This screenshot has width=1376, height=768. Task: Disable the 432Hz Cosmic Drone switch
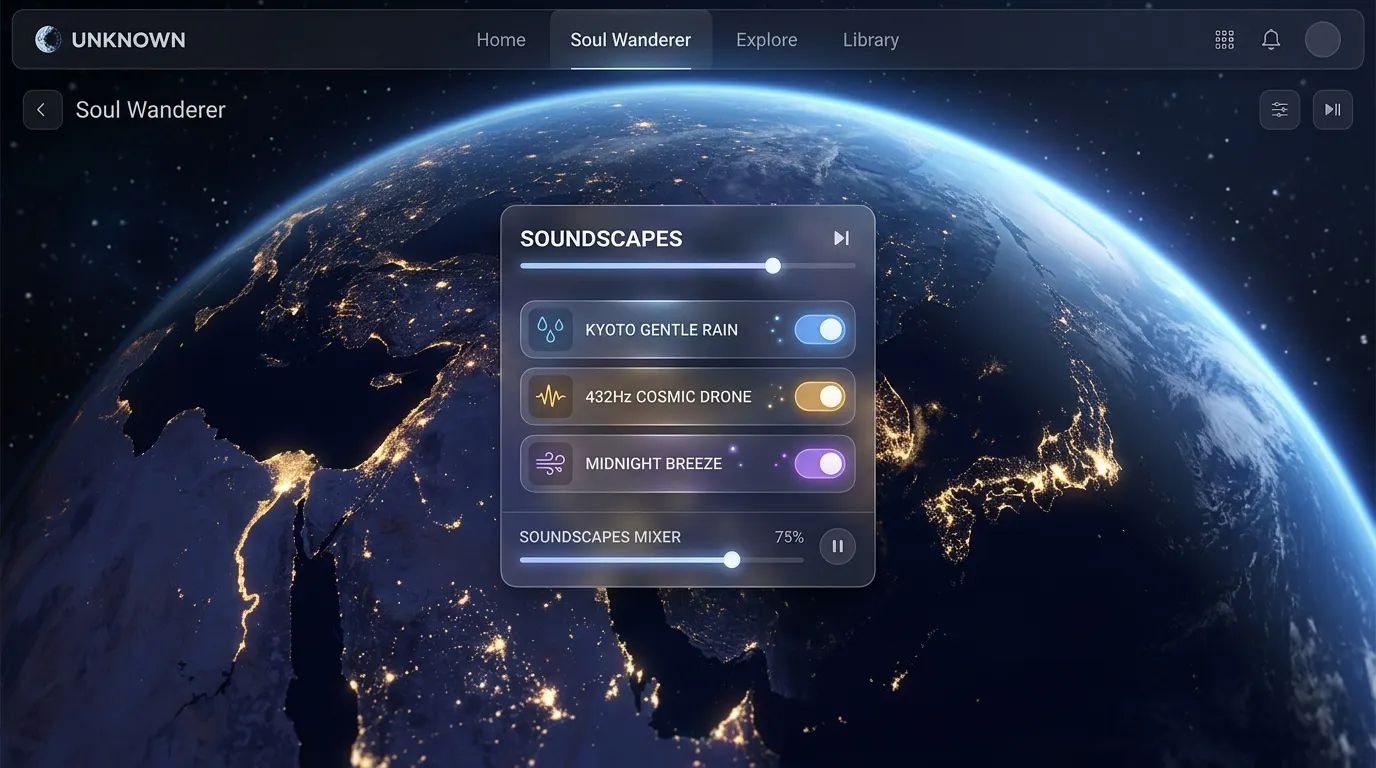click(x=820, y=397)
